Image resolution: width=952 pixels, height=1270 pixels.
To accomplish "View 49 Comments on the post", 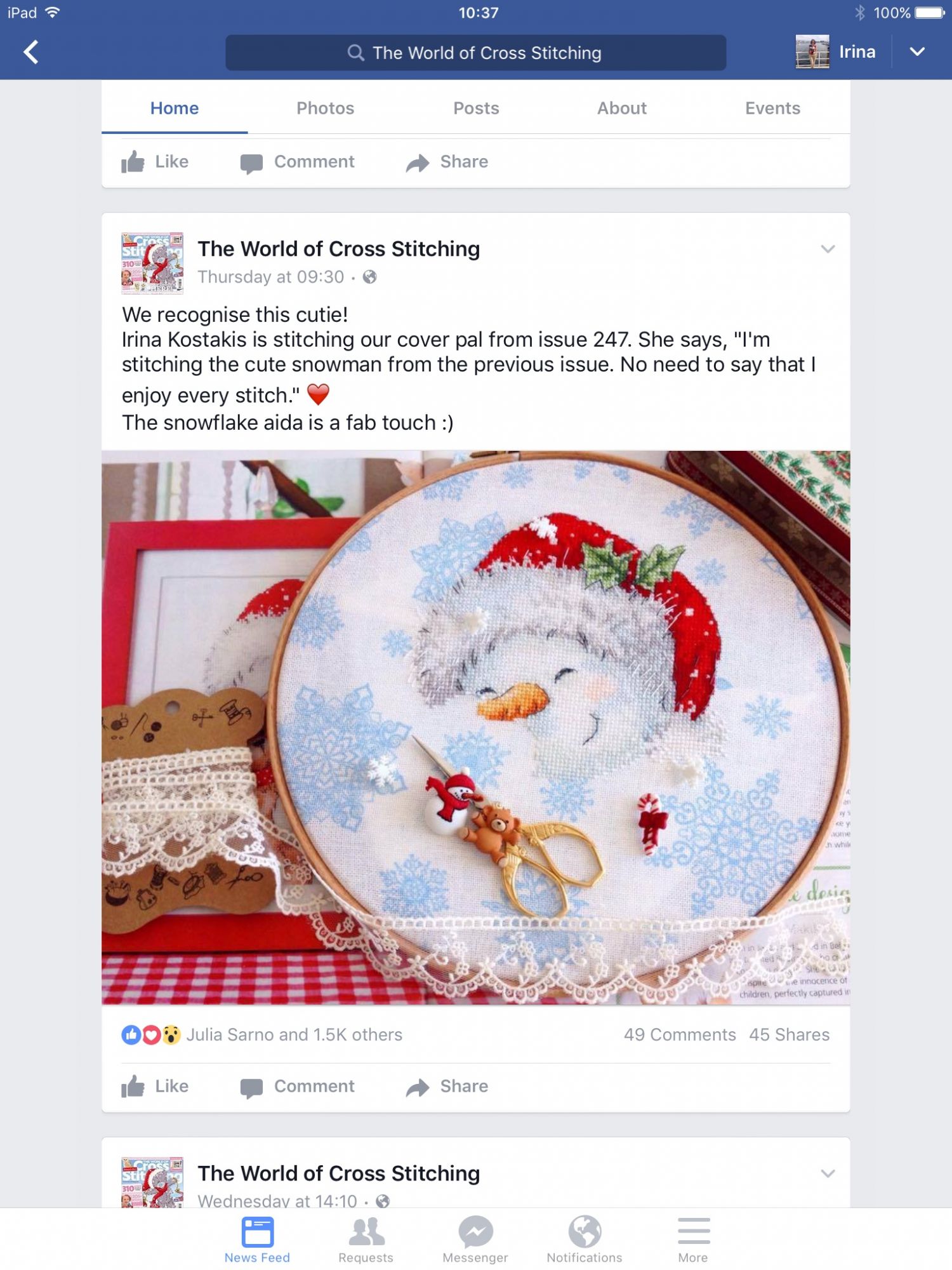I will pyautogui.click(x=680, y=1035).
